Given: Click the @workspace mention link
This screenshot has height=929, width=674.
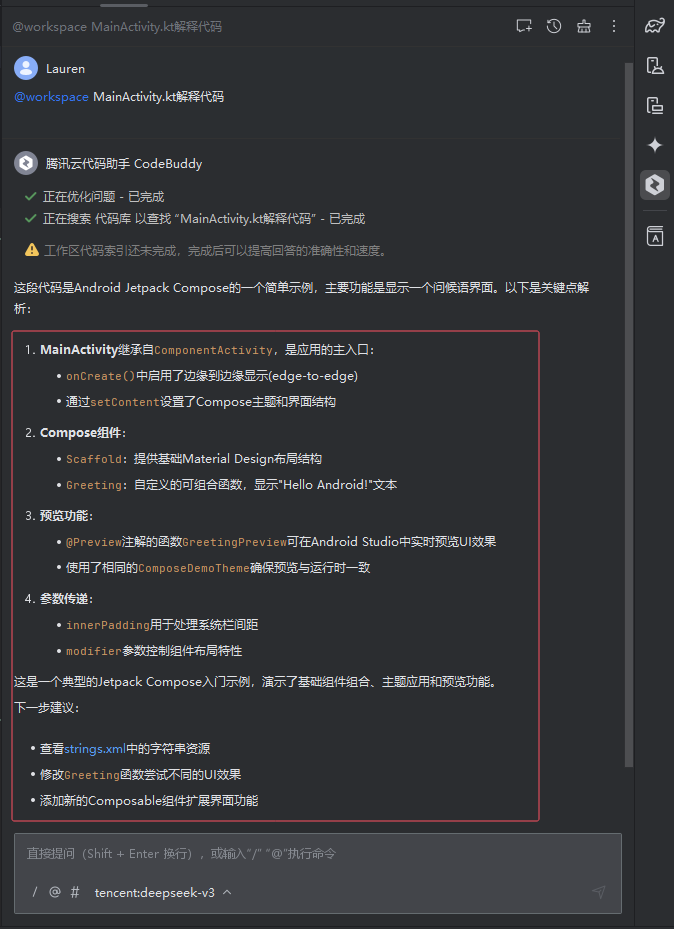Looking at the screenshot, I should coord(52,97).
